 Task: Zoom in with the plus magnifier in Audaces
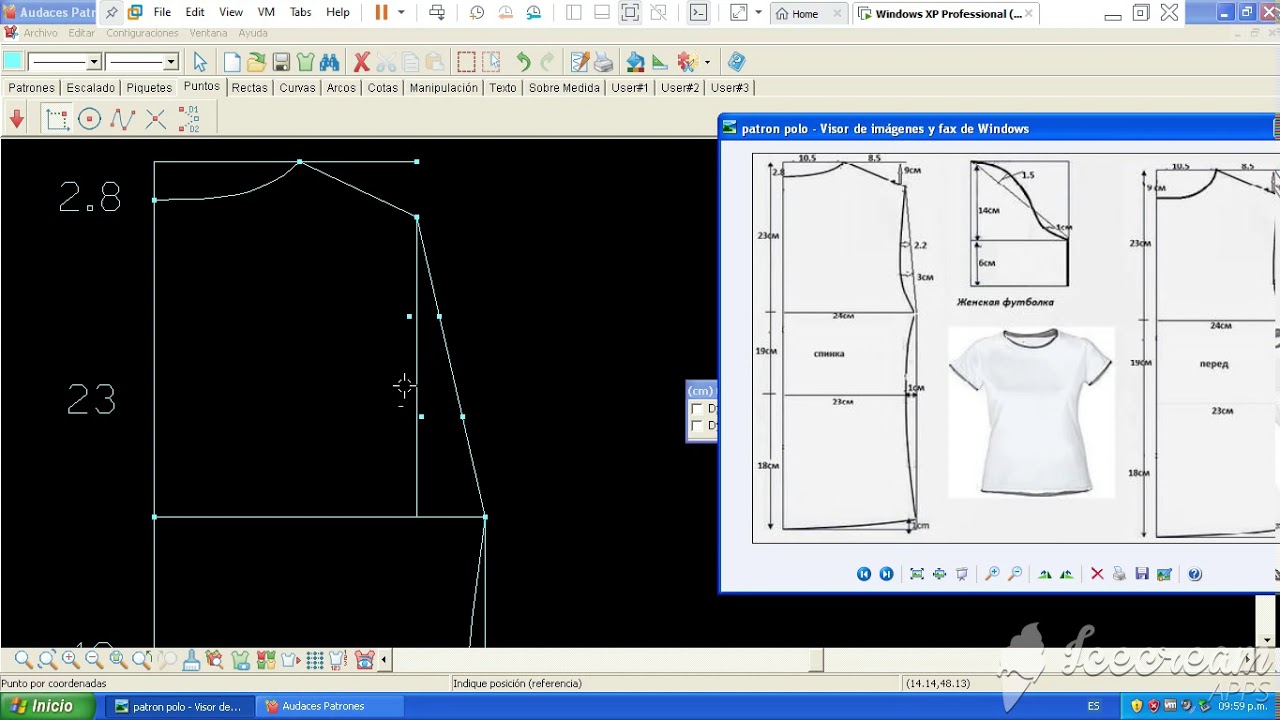(70, 660)
